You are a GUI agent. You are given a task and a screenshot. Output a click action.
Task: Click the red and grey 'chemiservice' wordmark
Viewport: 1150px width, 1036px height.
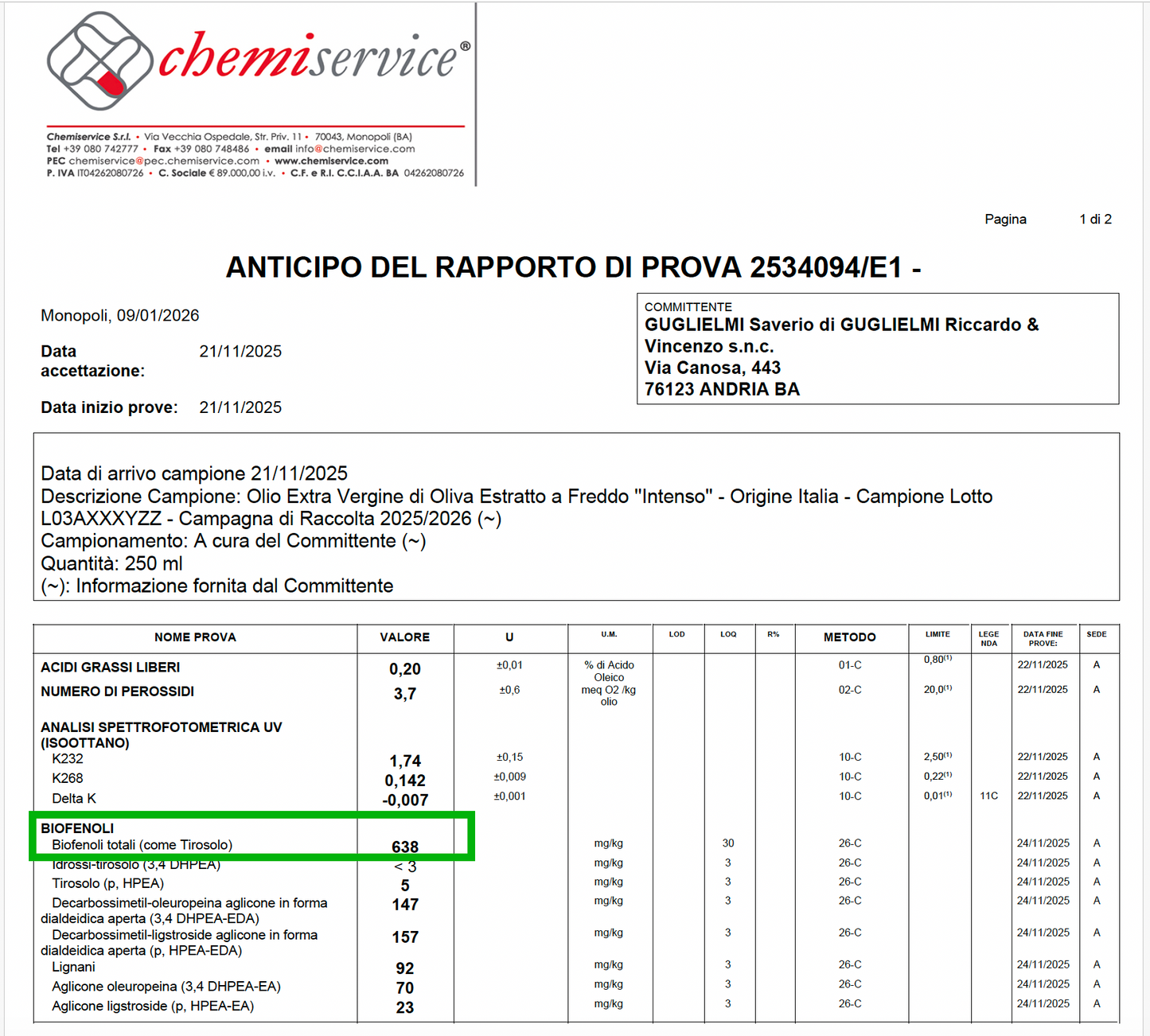(x=314, y=56)
